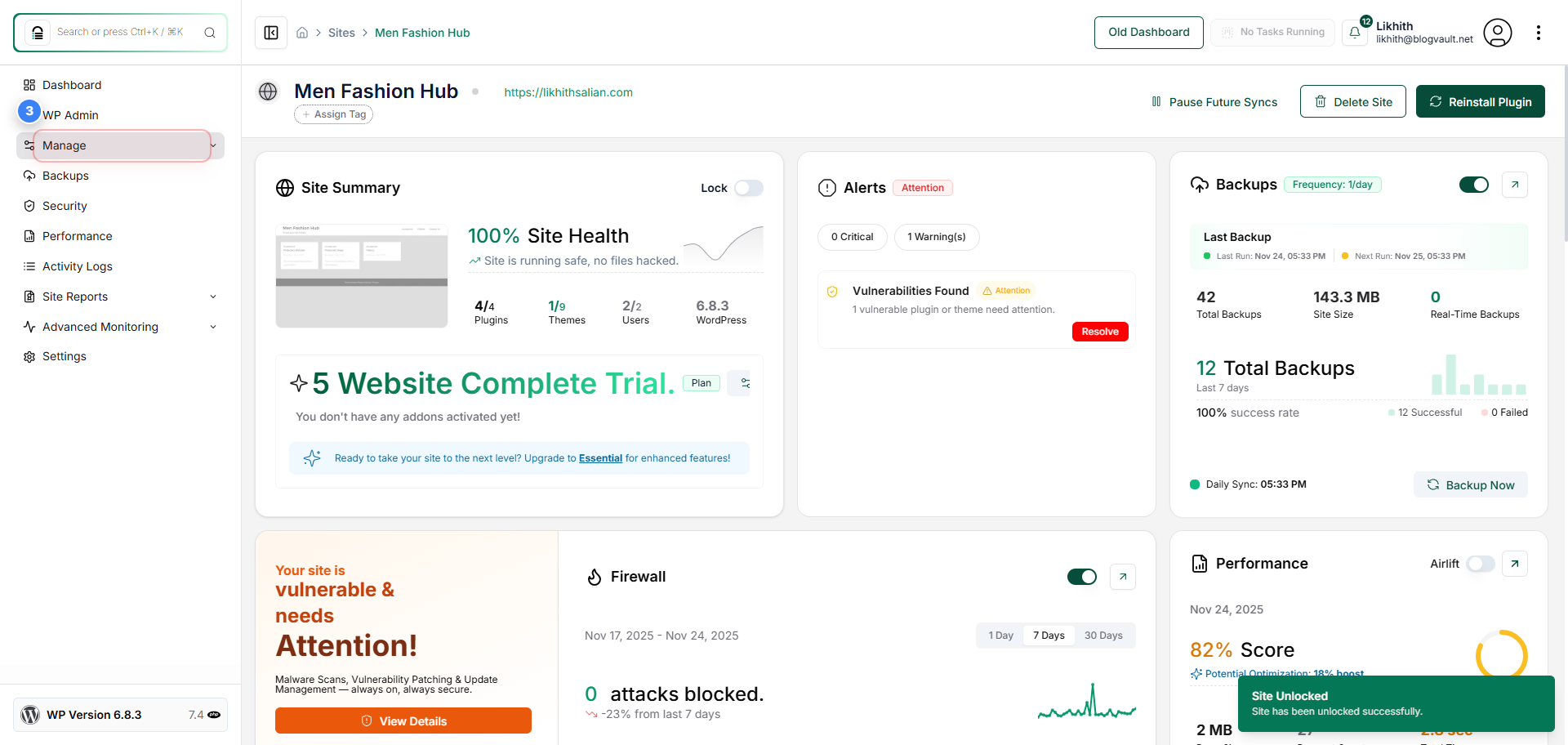Image resolution: width=1568 pixels, height=745 pixels.
Task: Open the notifications bell
Action: tap(1355, 33)
